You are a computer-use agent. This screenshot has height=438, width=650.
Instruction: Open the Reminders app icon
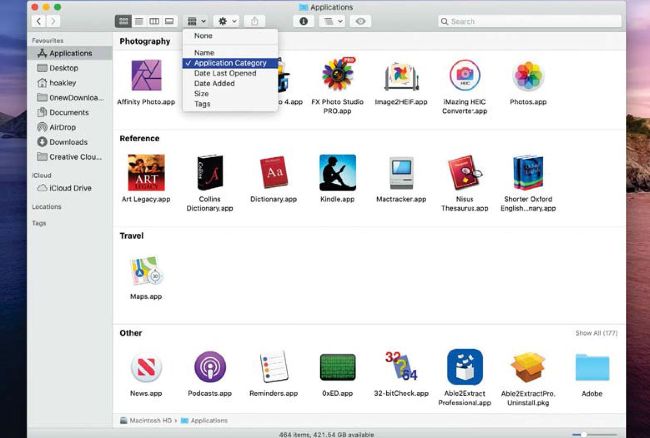coord(273,367)
